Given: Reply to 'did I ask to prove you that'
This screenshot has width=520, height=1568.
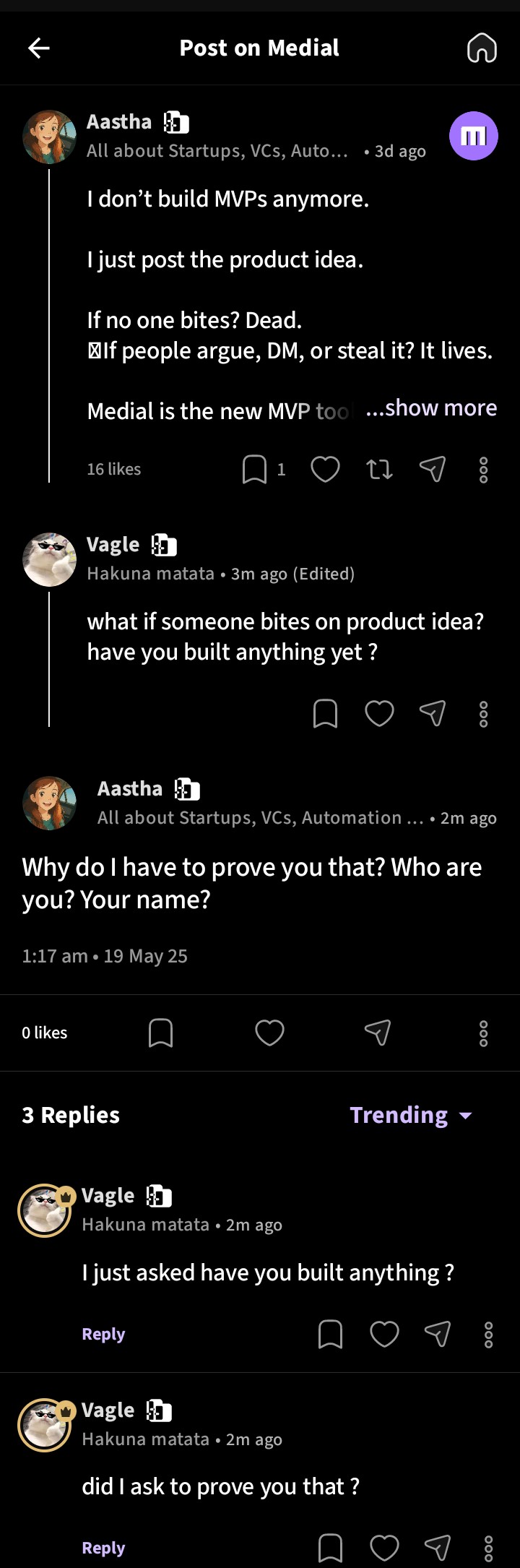Looking at the screenshot, I should pos(103,1548).
